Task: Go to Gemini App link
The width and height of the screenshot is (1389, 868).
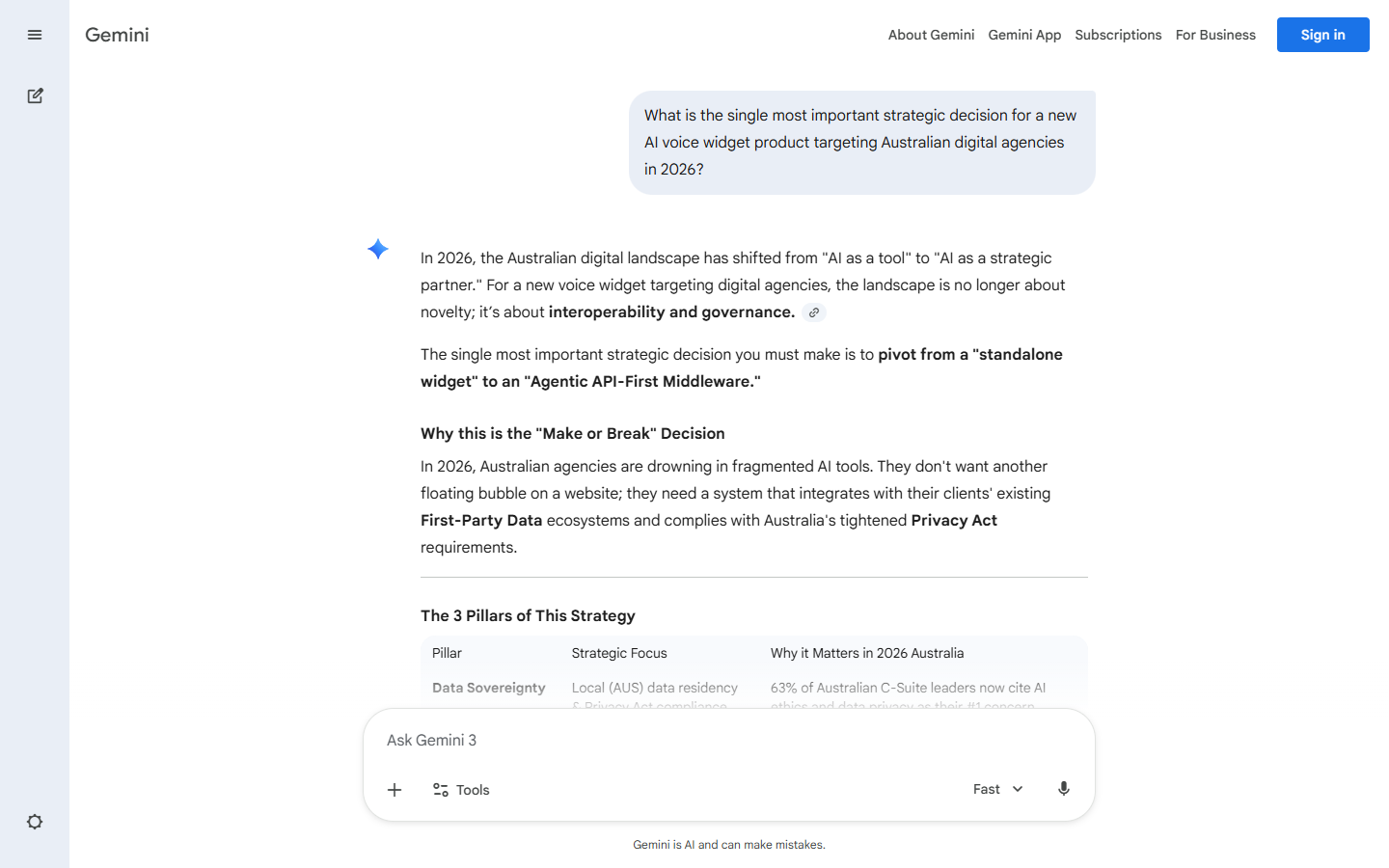Action: pyautogui.click(x=1024, y=35)
